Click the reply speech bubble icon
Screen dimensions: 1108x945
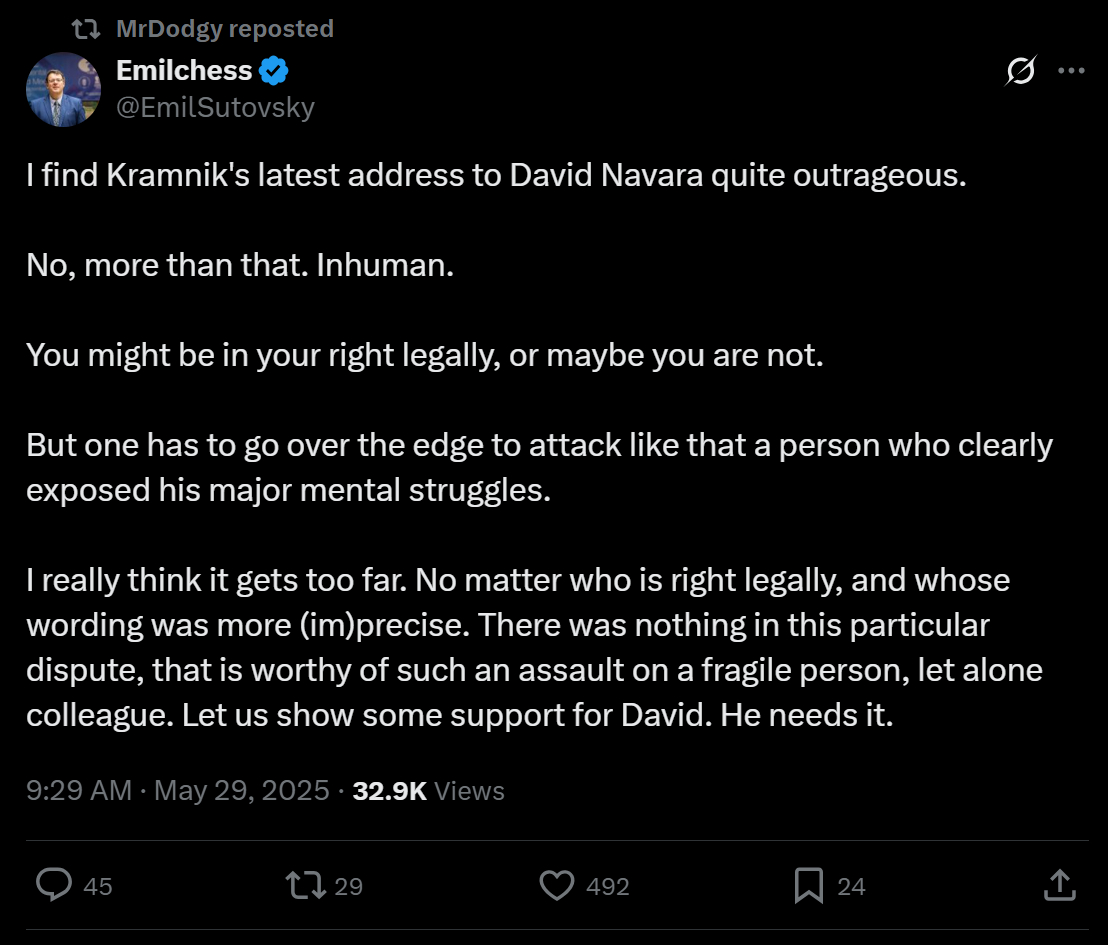pos(54,885)
